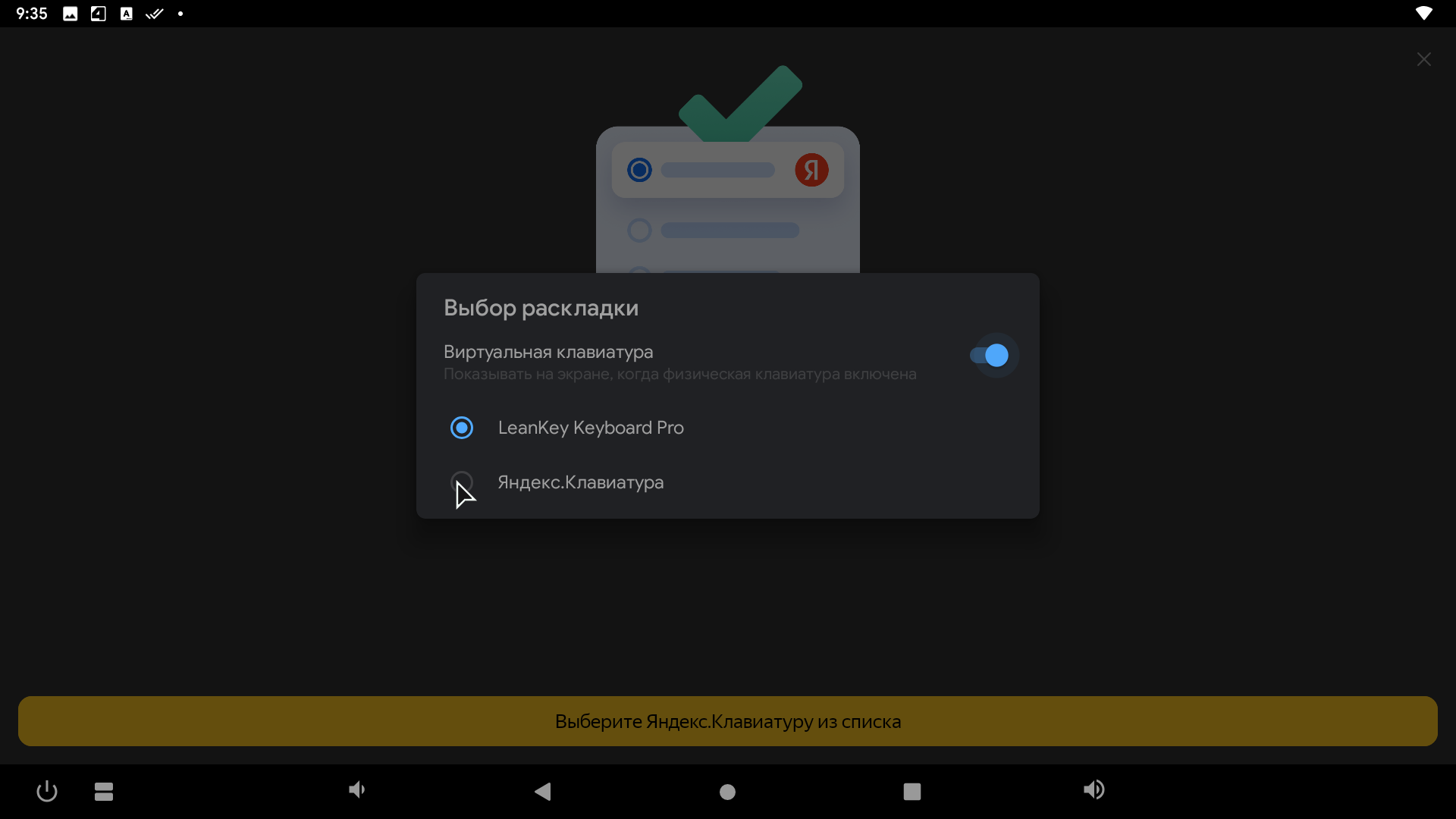Click the Виртуальная клавиатура setting label

click(548, 352)
